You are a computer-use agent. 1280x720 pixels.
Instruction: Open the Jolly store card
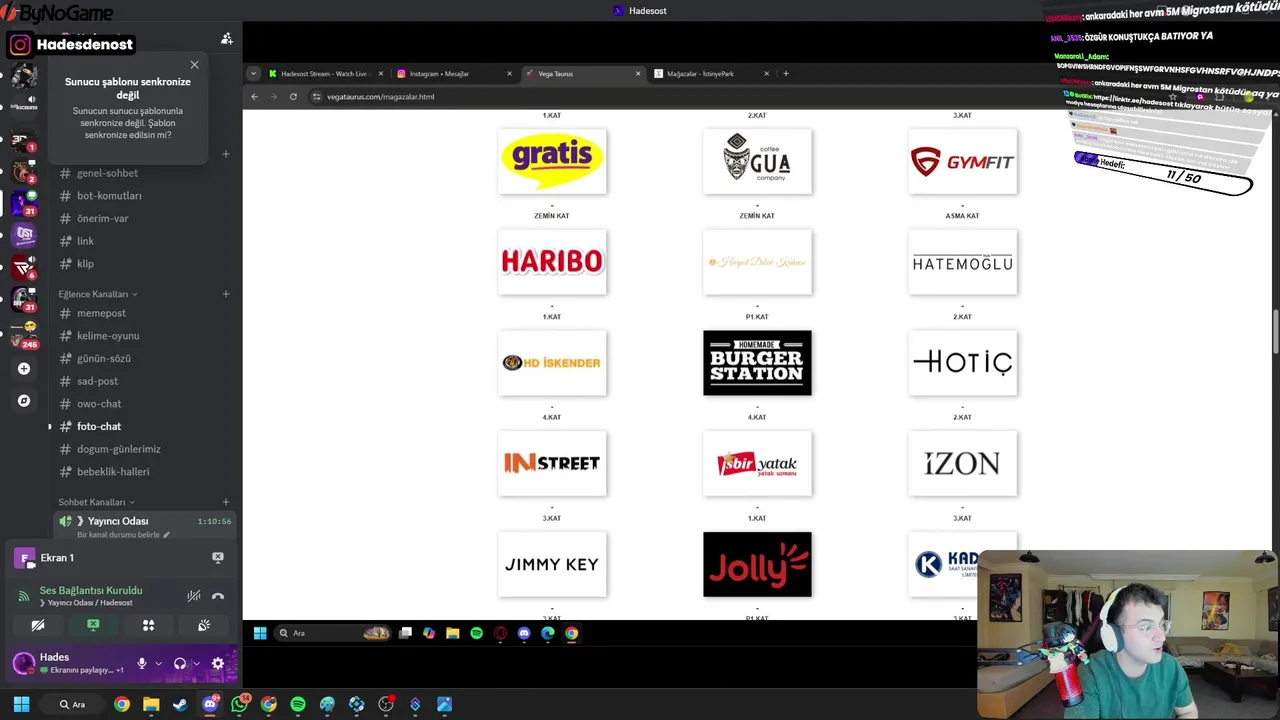click(757, 564)
